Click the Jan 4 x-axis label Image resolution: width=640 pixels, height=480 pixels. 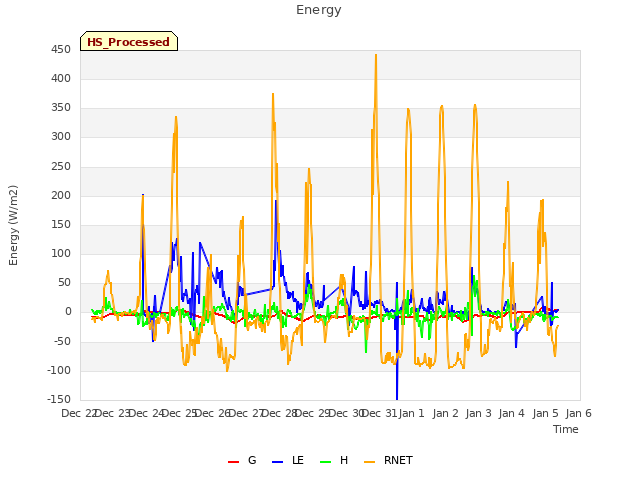pos(512,413)
